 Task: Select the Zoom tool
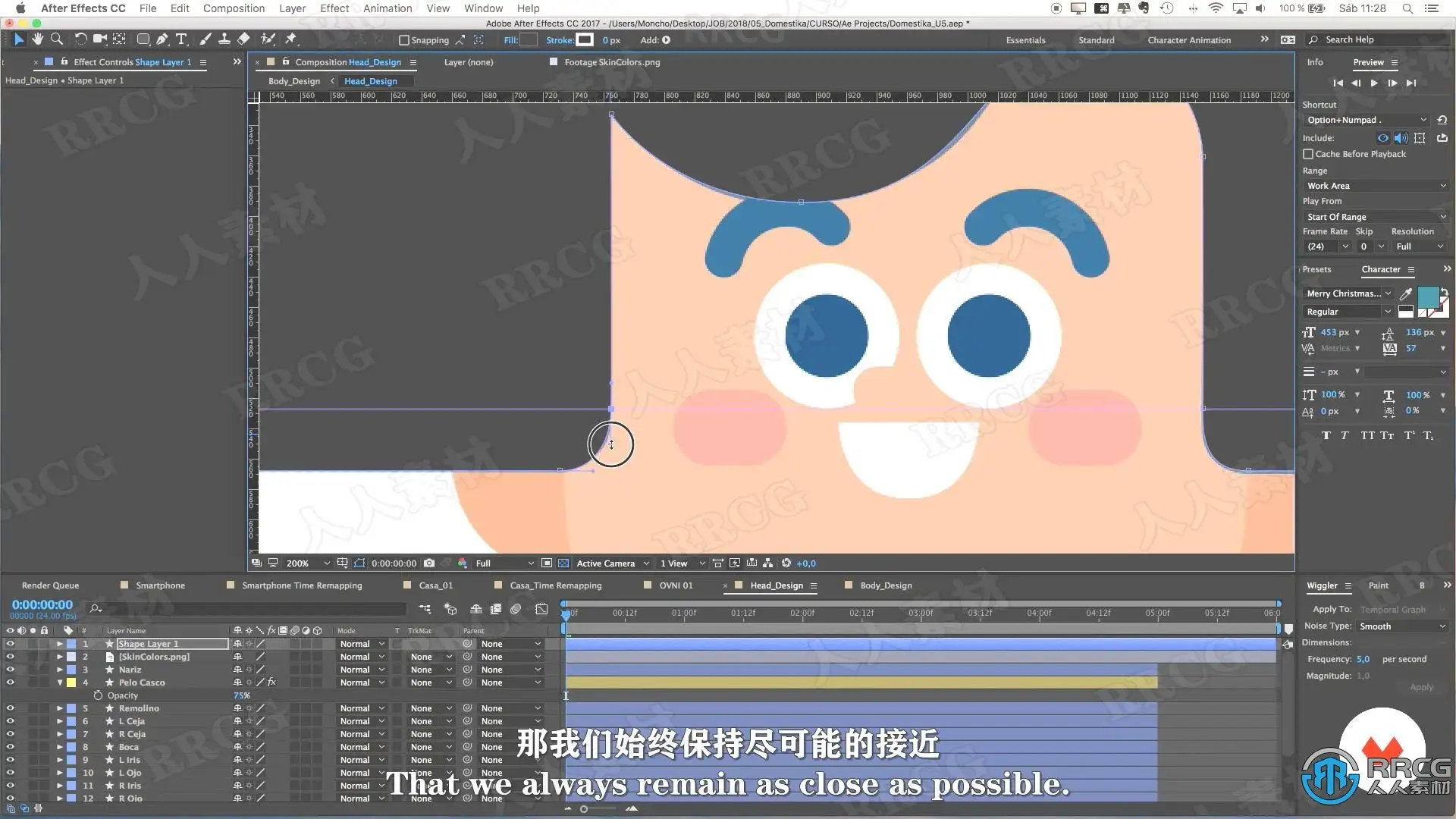(56, 39)
